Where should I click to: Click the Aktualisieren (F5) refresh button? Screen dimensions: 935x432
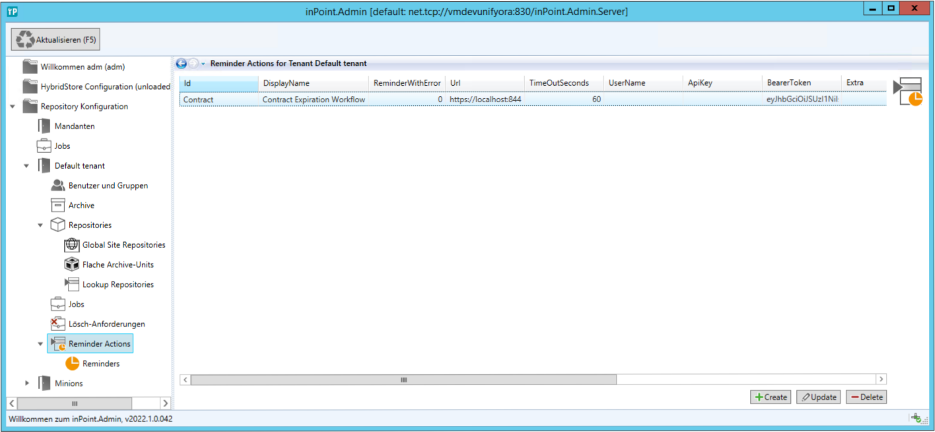56,40
